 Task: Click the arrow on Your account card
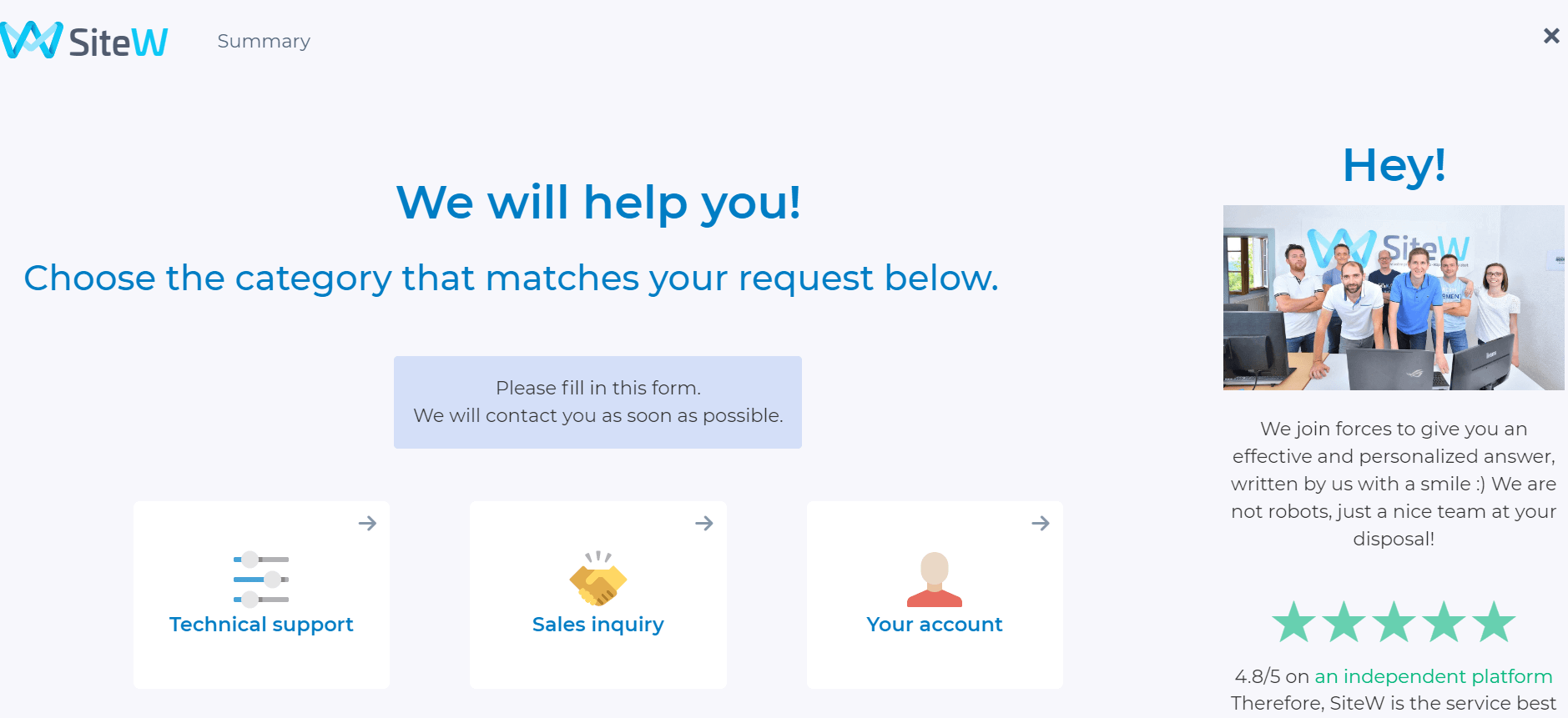tap(1041, 523)
